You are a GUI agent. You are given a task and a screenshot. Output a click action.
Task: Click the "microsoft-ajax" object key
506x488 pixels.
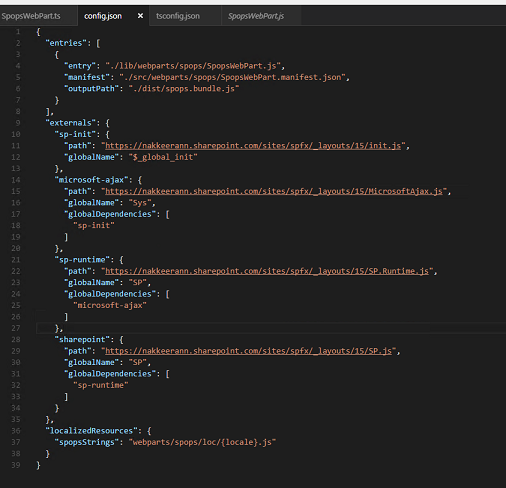point(91,180)
